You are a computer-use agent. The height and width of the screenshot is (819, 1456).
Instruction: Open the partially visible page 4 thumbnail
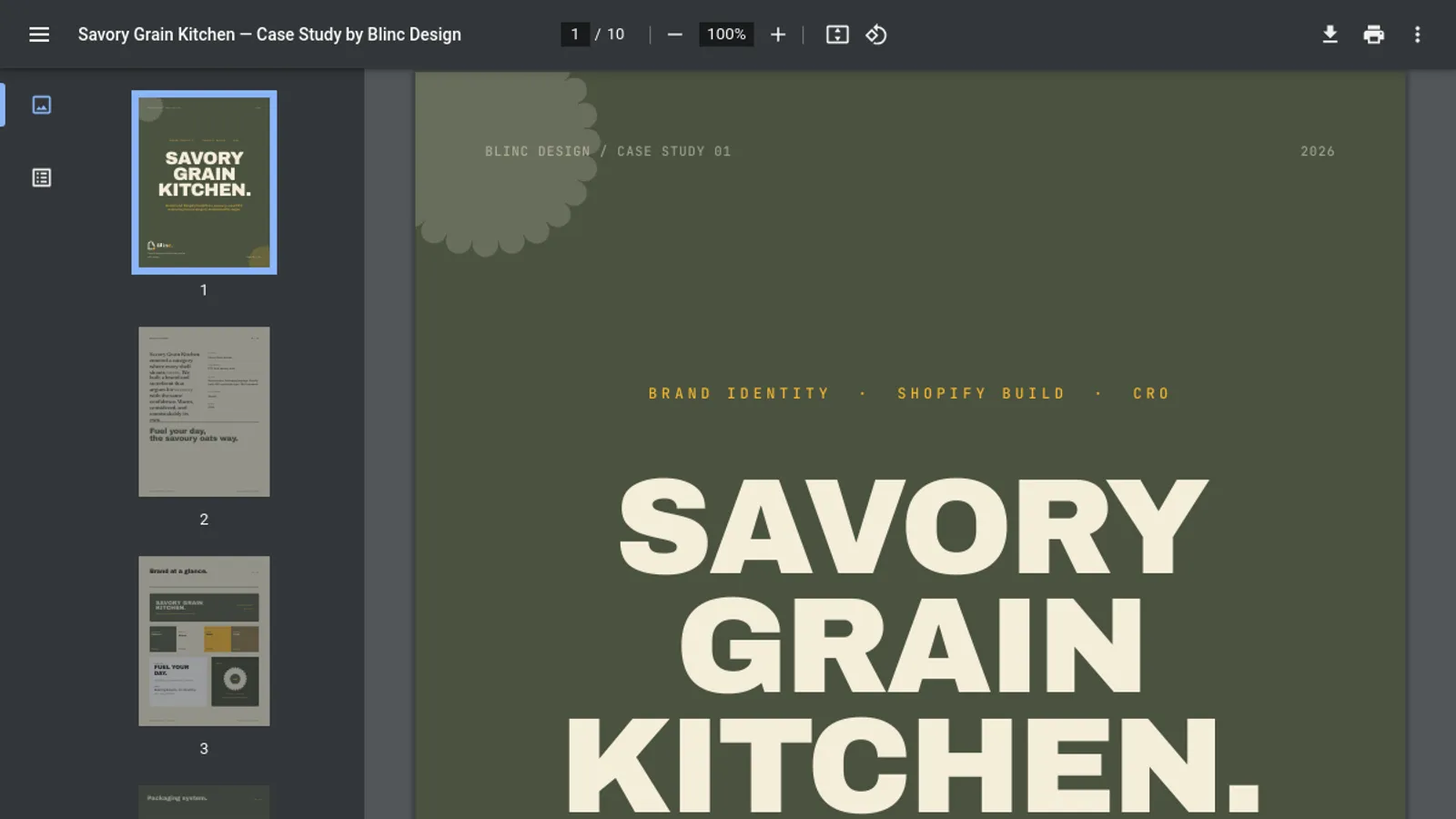tap(204, 802)
